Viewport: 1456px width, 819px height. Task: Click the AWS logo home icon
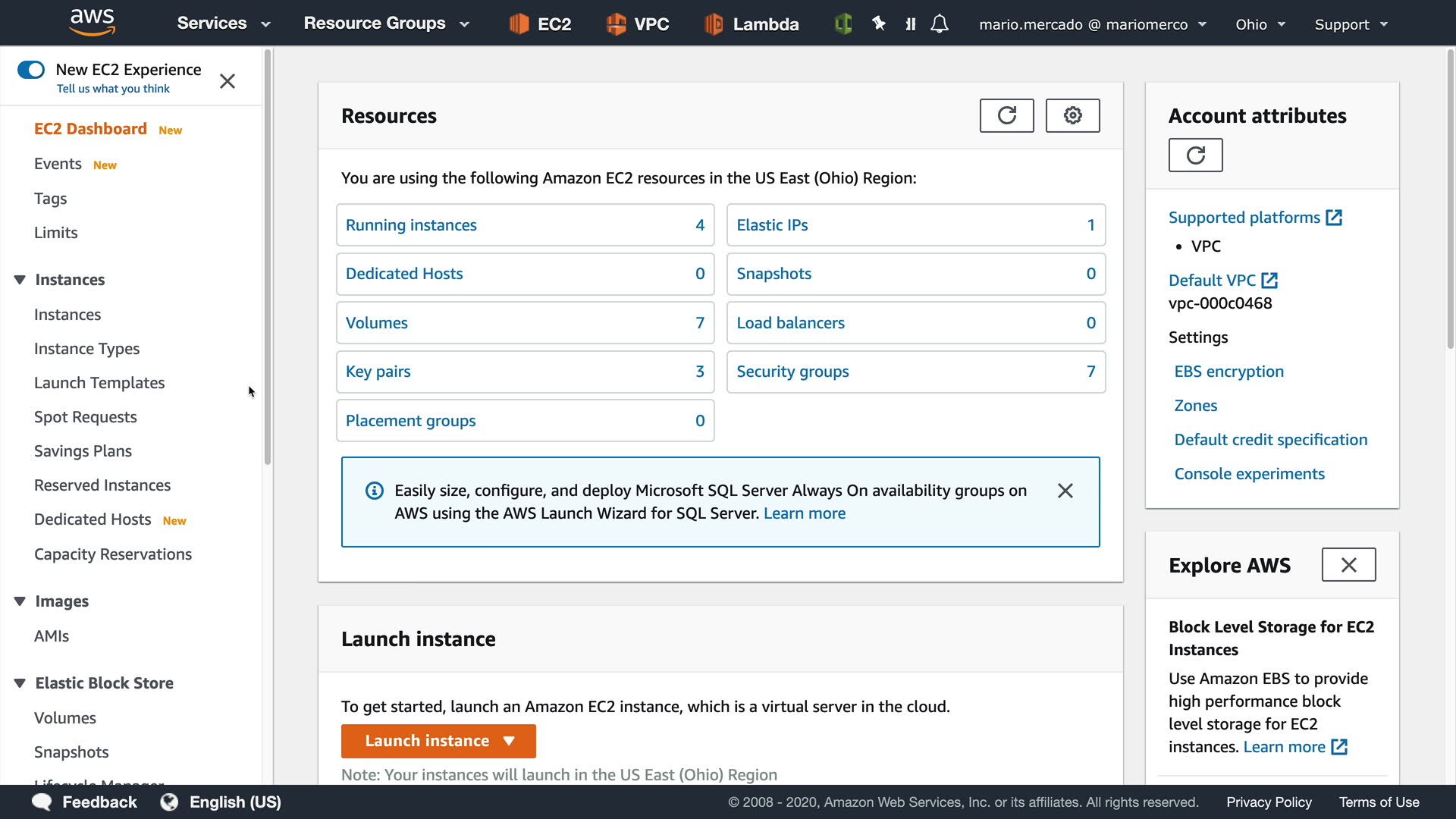click(x=92, y=23)
